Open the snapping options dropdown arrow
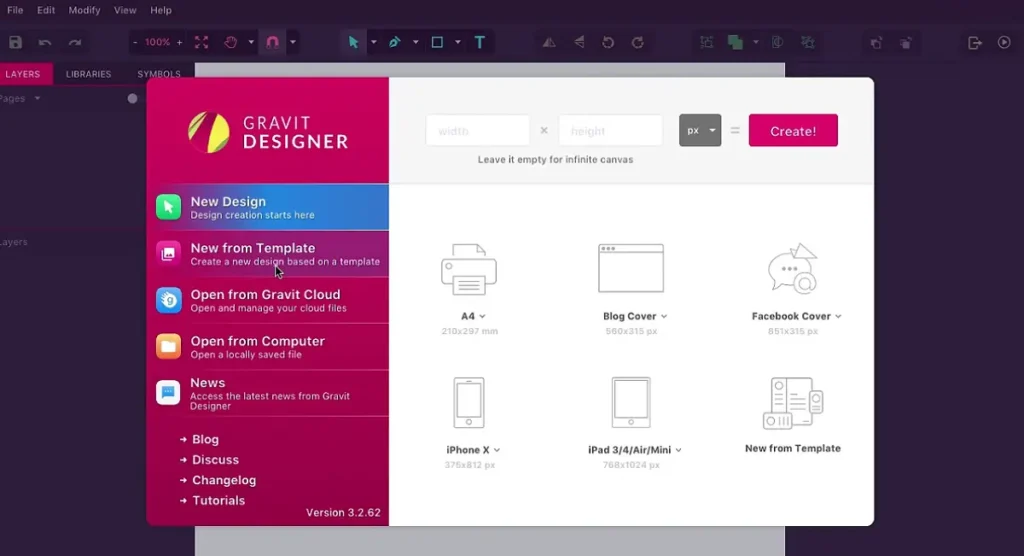Image resolution: width=1024 pixels, height=556 pixels. (x=293, y=42)
